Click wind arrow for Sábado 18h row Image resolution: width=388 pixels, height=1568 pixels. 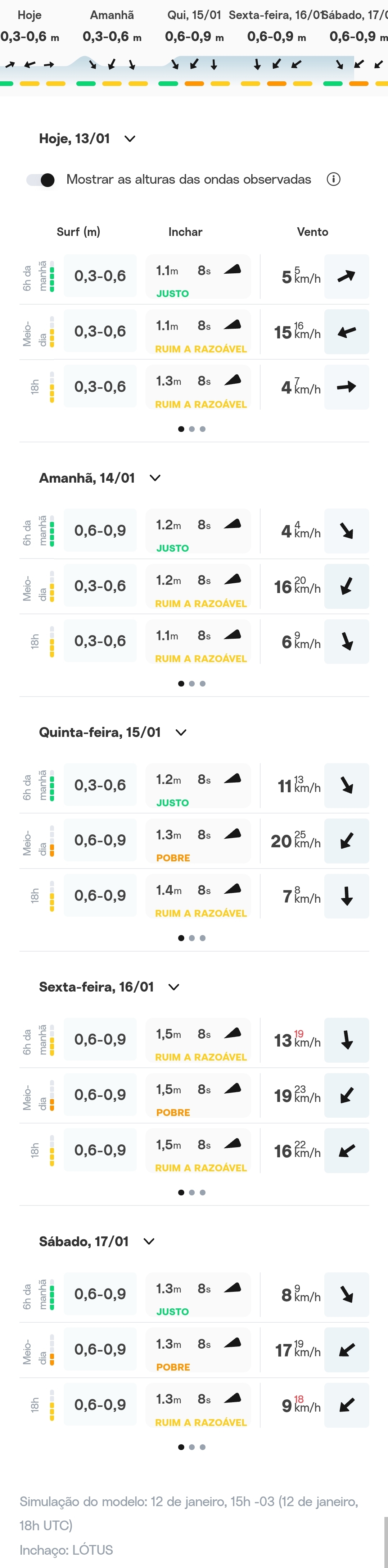[346, 1405]
